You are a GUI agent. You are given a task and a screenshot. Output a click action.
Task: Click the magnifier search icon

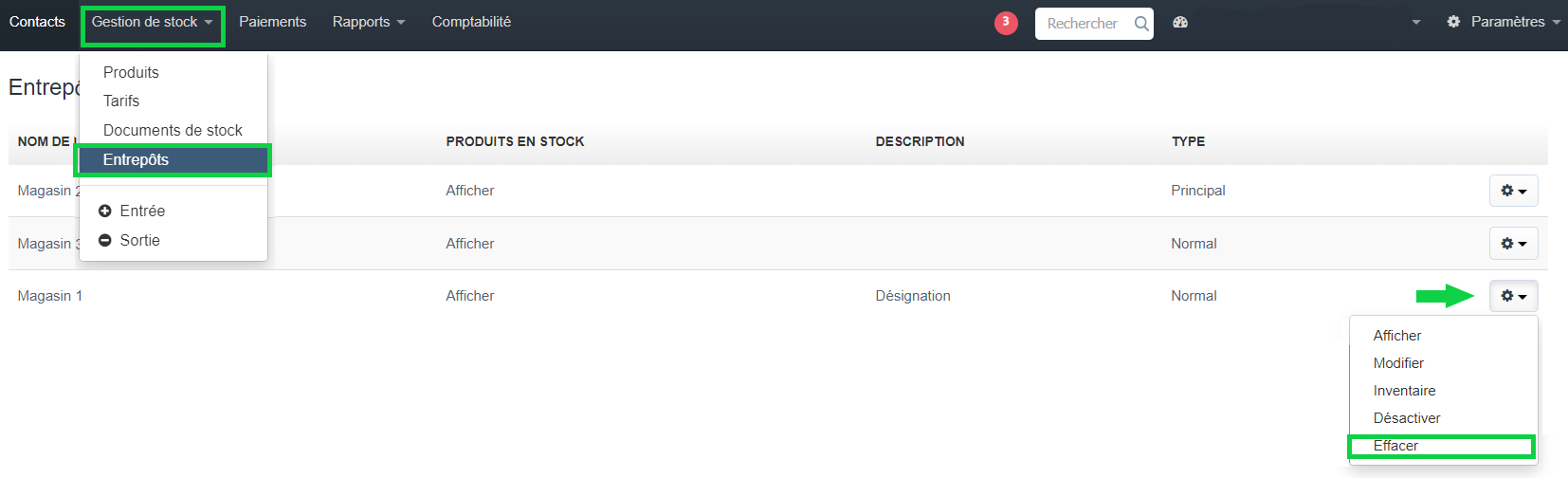pyautogui.click(x=1141, y=24)
